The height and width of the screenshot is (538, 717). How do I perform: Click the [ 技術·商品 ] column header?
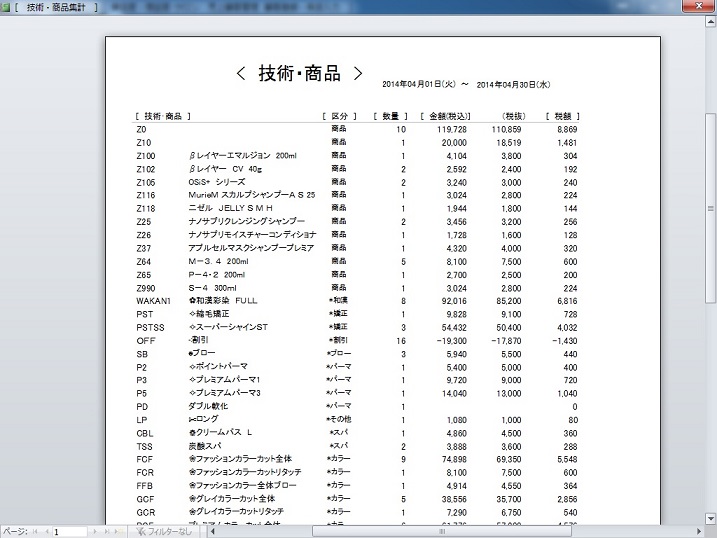tap(163, 117)
